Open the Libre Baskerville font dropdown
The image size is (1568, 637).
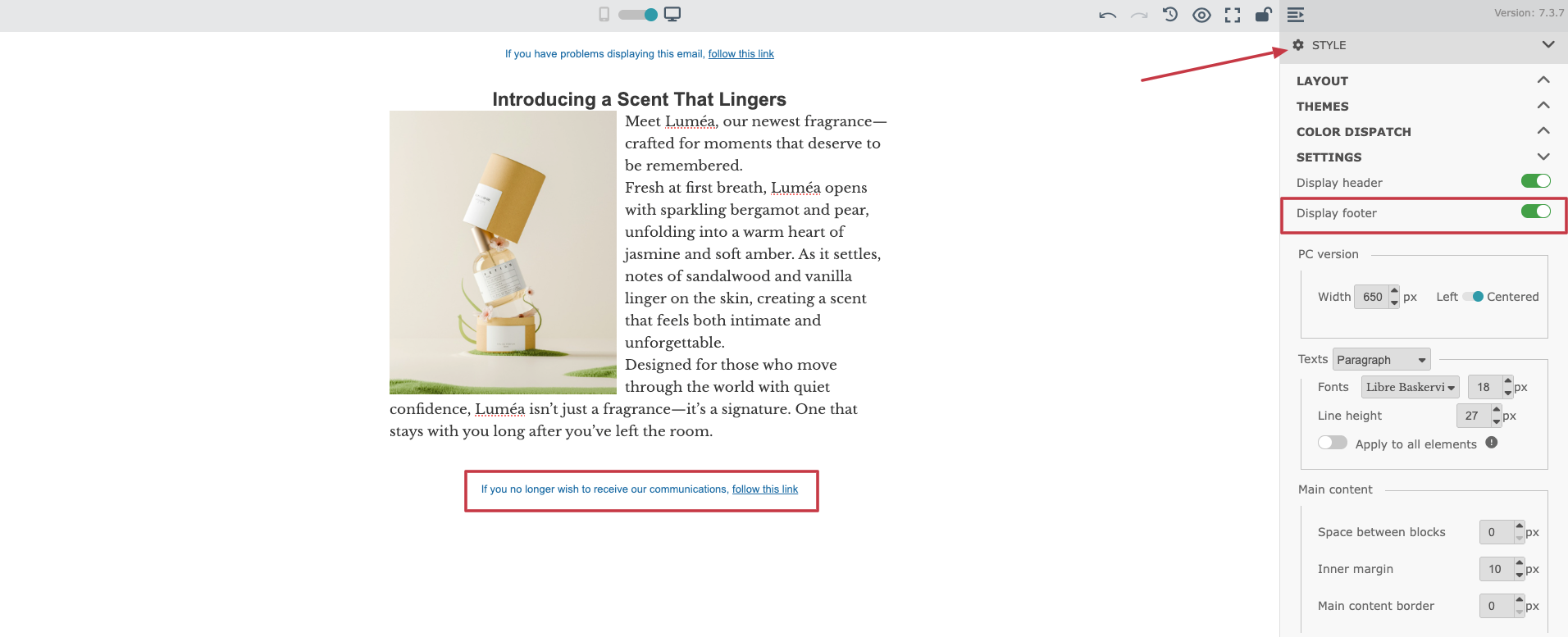tap(1411, 387)
